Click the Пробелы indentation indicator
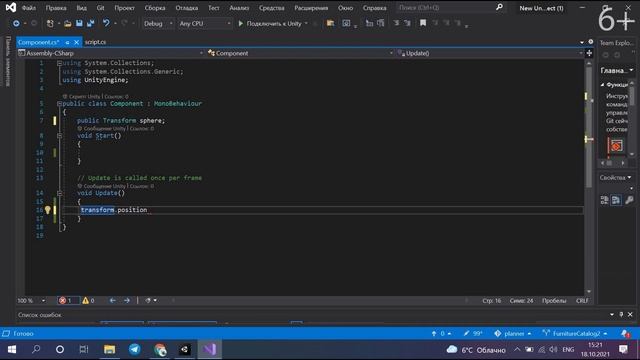 tap(554, 300)
